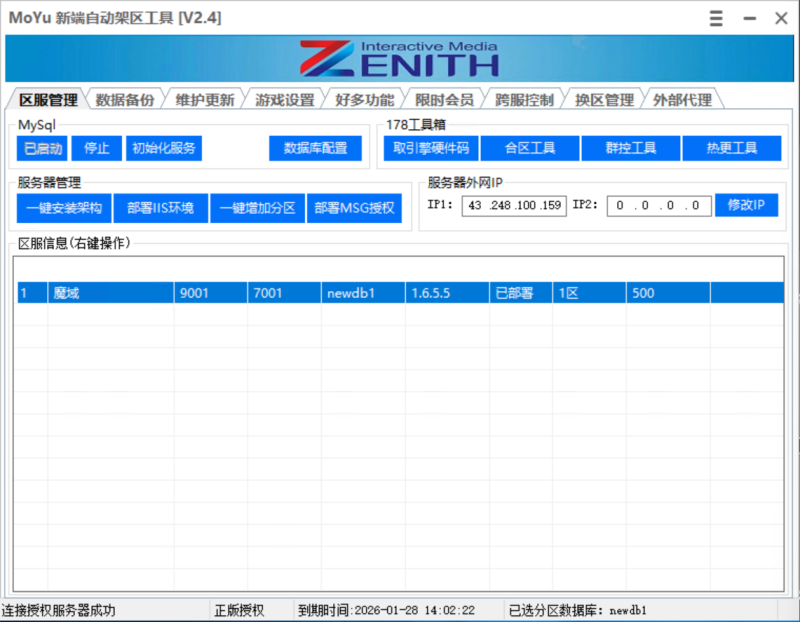Click 取引擎硬件码 in the 178工具箱 panel

(430, 147)
